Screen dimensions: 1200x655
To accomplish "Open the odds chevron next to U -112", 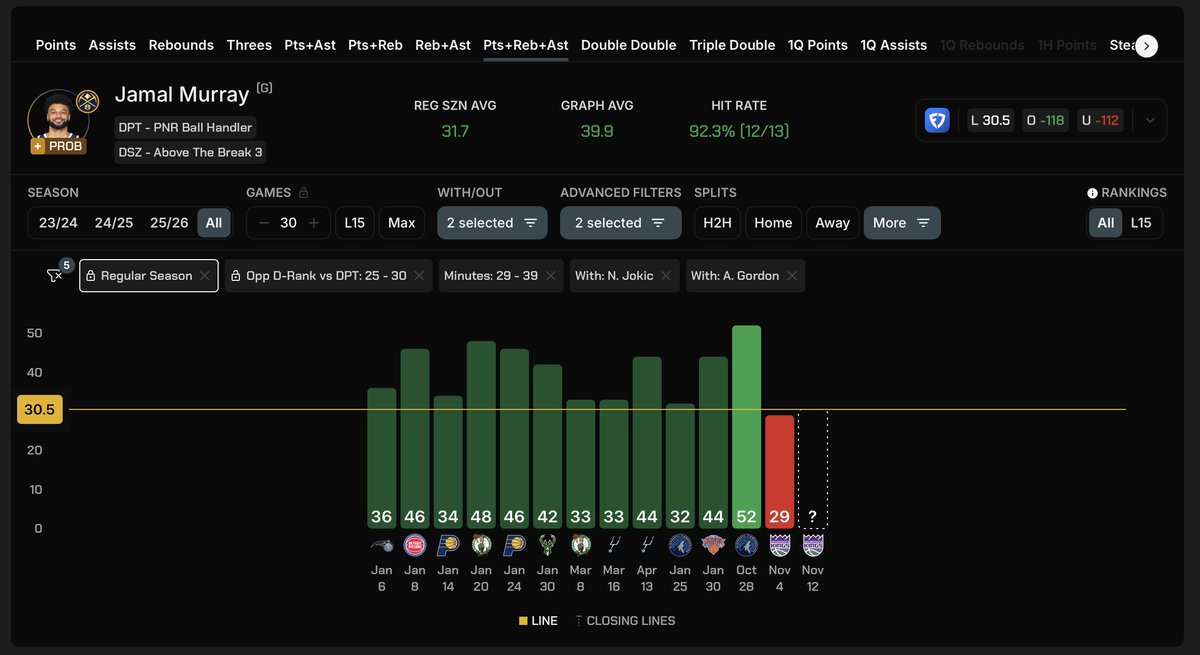I will coord(1150,120).
